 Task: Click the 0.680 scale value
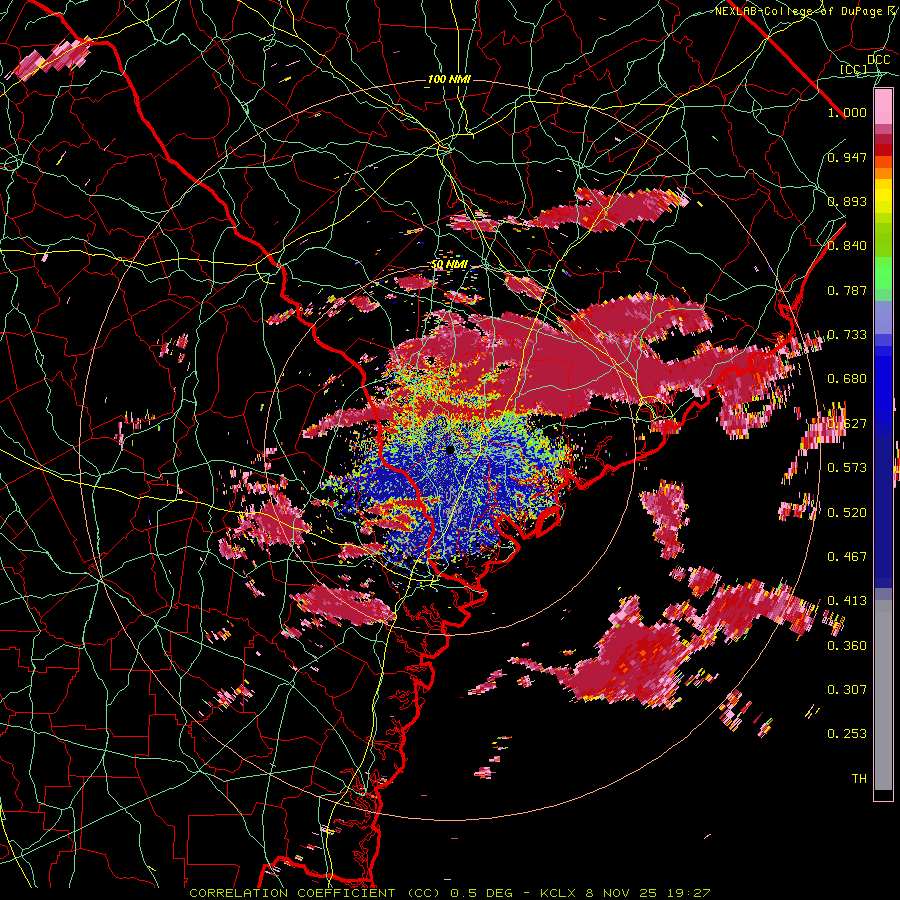click(x=847, y=379)
